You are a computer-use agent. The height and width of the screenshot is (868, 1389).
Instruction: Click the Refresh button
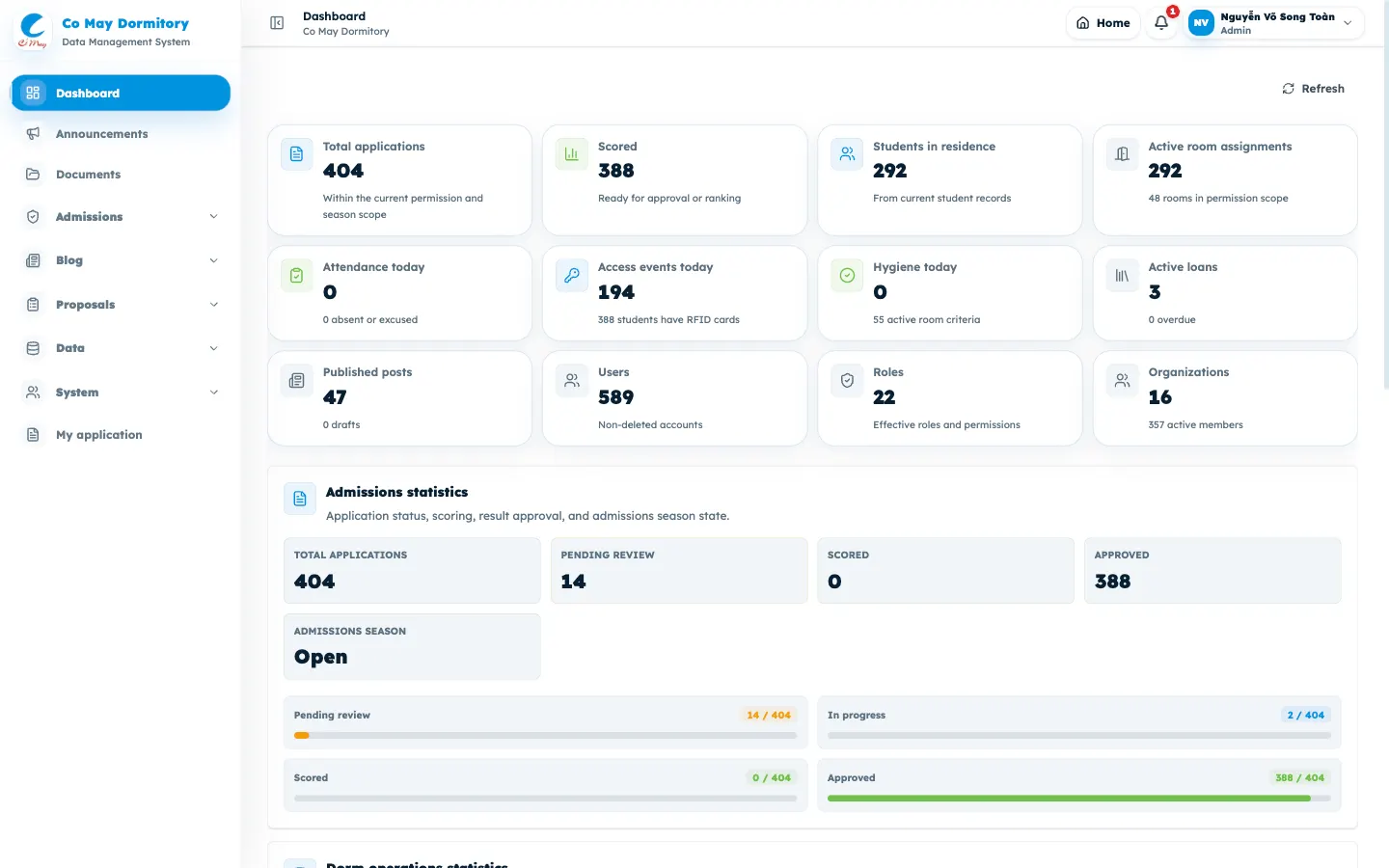[1313, 89]
